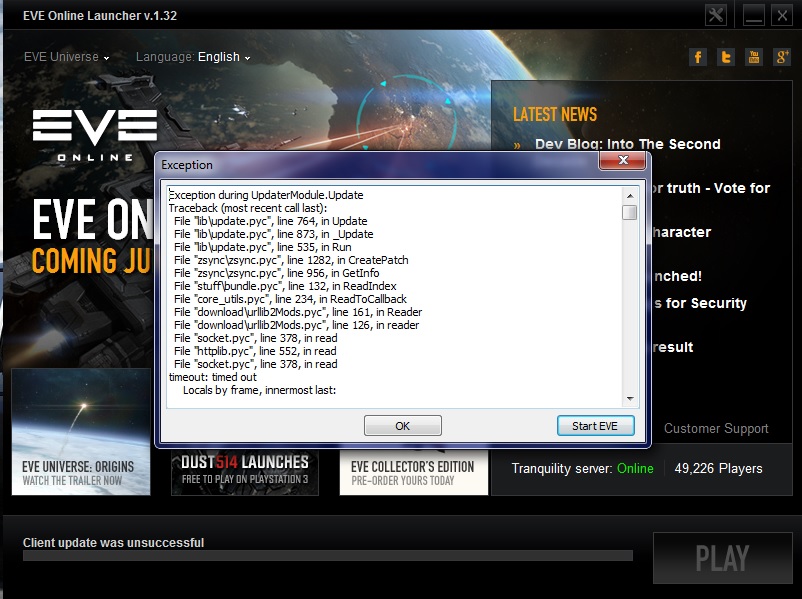Open Dev Blog: Into The Second news
The image size is (802, 599).
coord(628,144)
